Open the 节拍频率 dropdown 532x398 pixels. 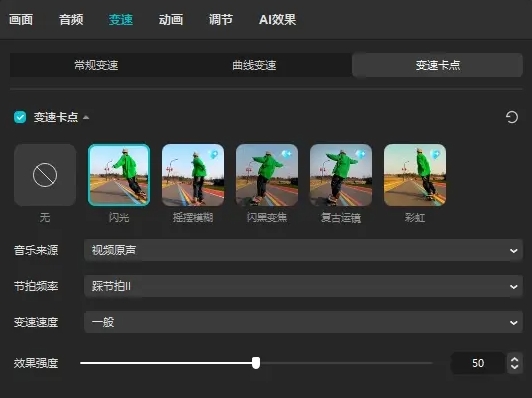pos(303,286)
